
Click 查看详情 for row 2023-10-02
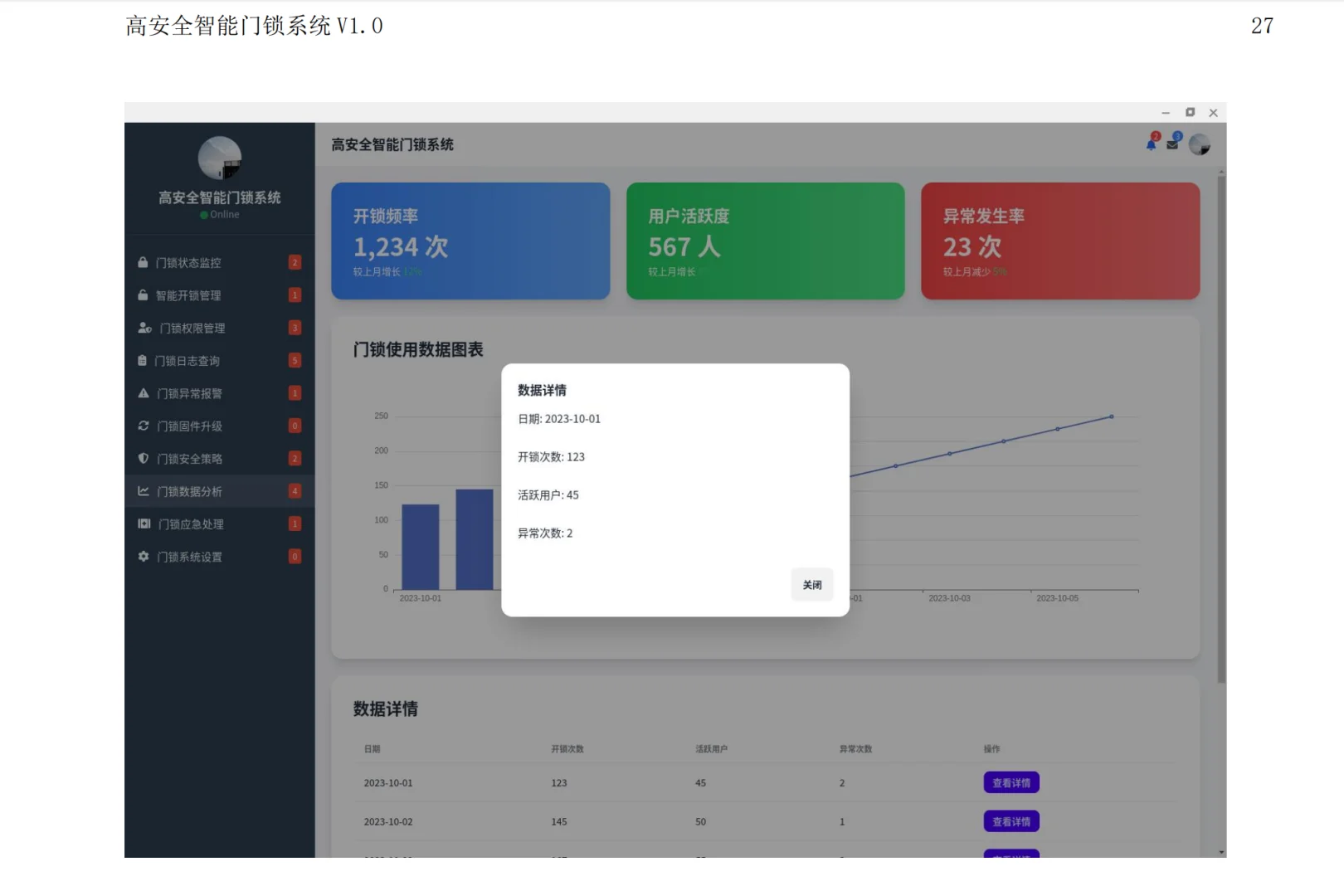pos(1010,821)
